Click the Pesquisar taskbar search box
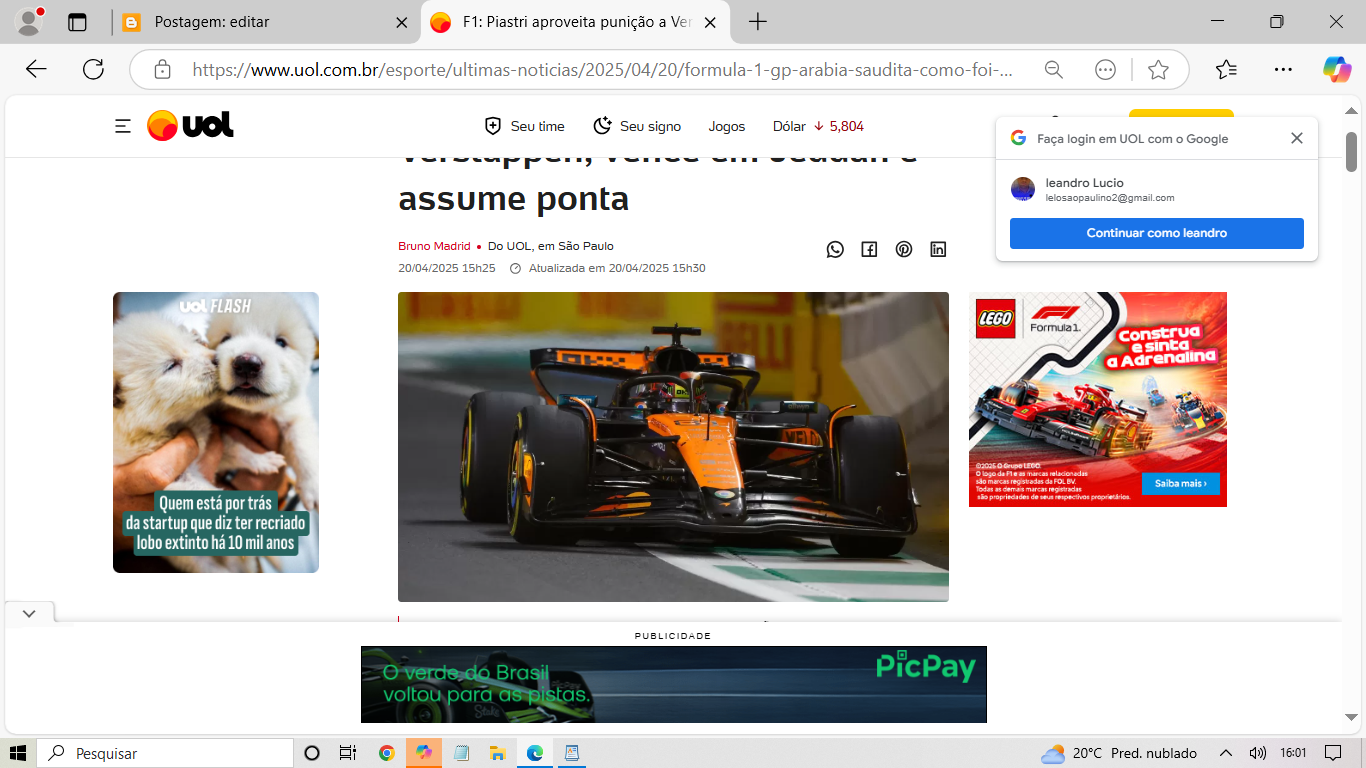The width and height of the screenshot is (1366, 768). [x=165, y=753]
